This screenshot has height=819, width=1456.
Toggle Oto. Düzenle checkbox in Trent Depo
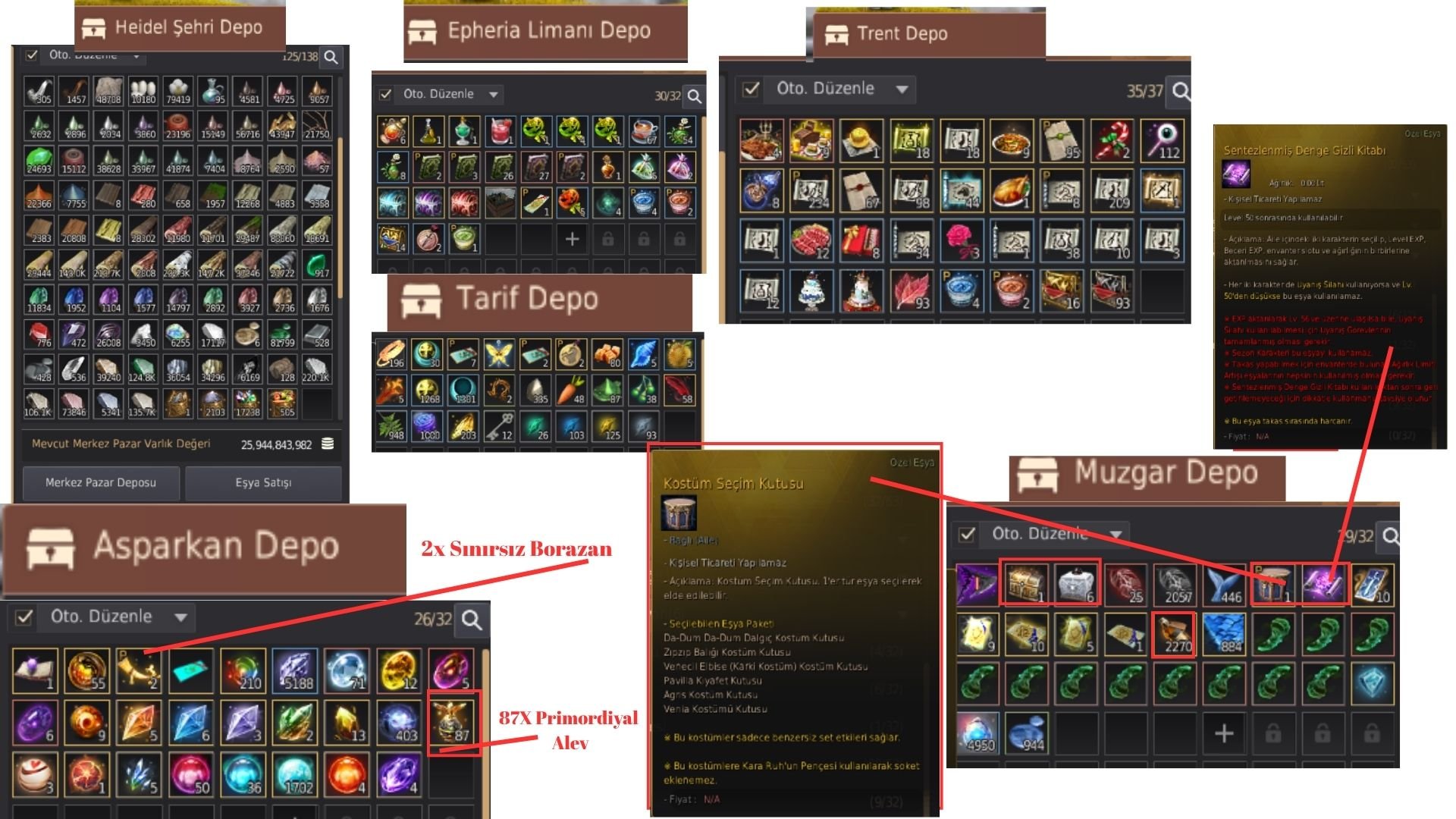point(751,89)
